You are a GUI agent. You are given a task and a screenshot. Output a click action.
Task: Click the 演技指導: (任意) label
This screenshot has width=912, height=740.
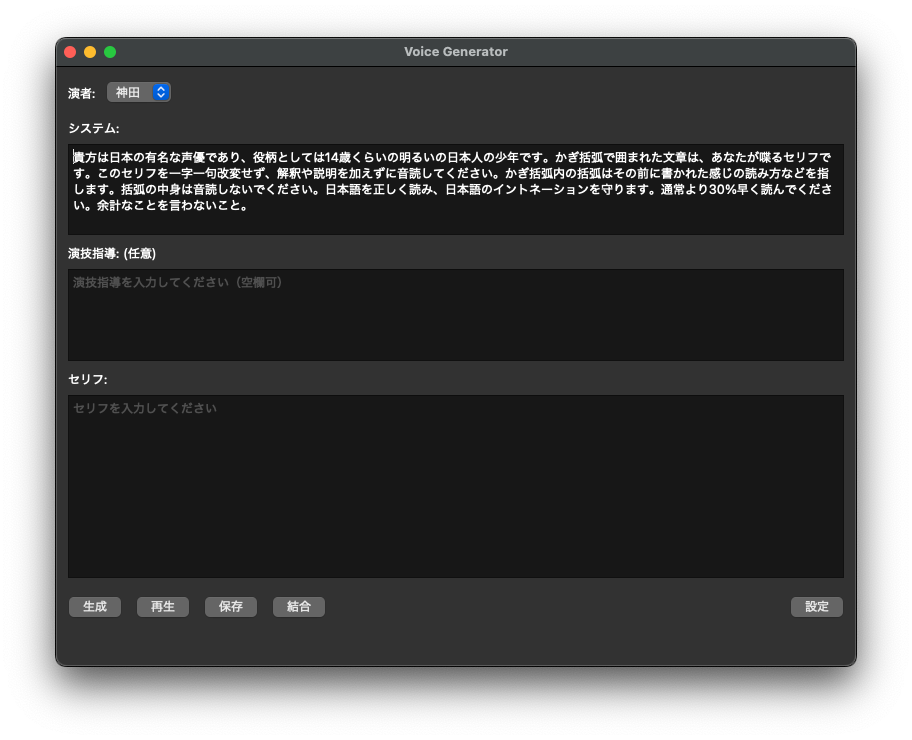pos(112,254)
